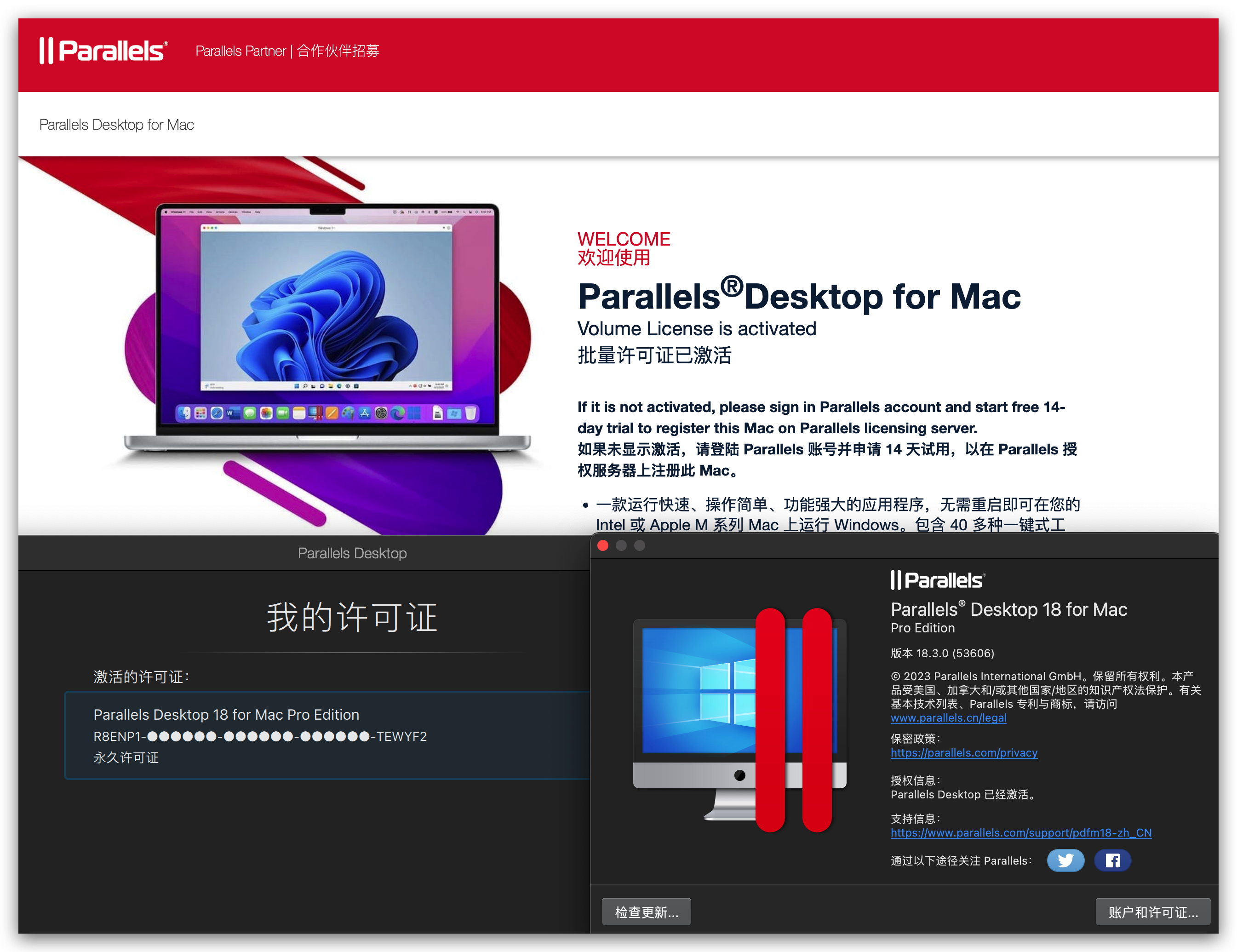1237x952 pixels.
Task: Click the grayed minimize window dot
Action: coord(621,545)
